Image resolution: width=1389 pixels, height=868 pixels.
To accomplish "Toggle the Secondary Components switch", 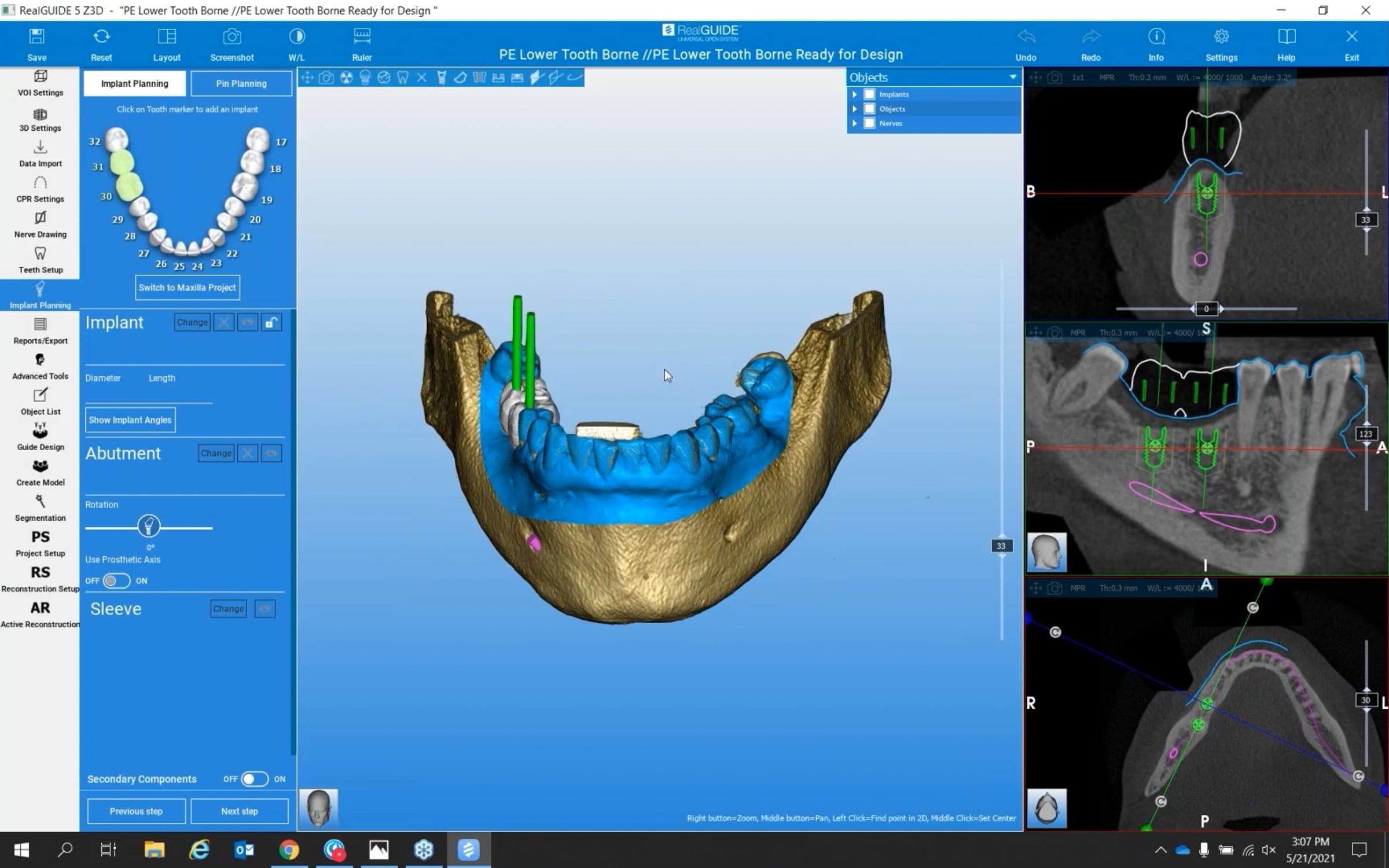I will click(255, 779).
